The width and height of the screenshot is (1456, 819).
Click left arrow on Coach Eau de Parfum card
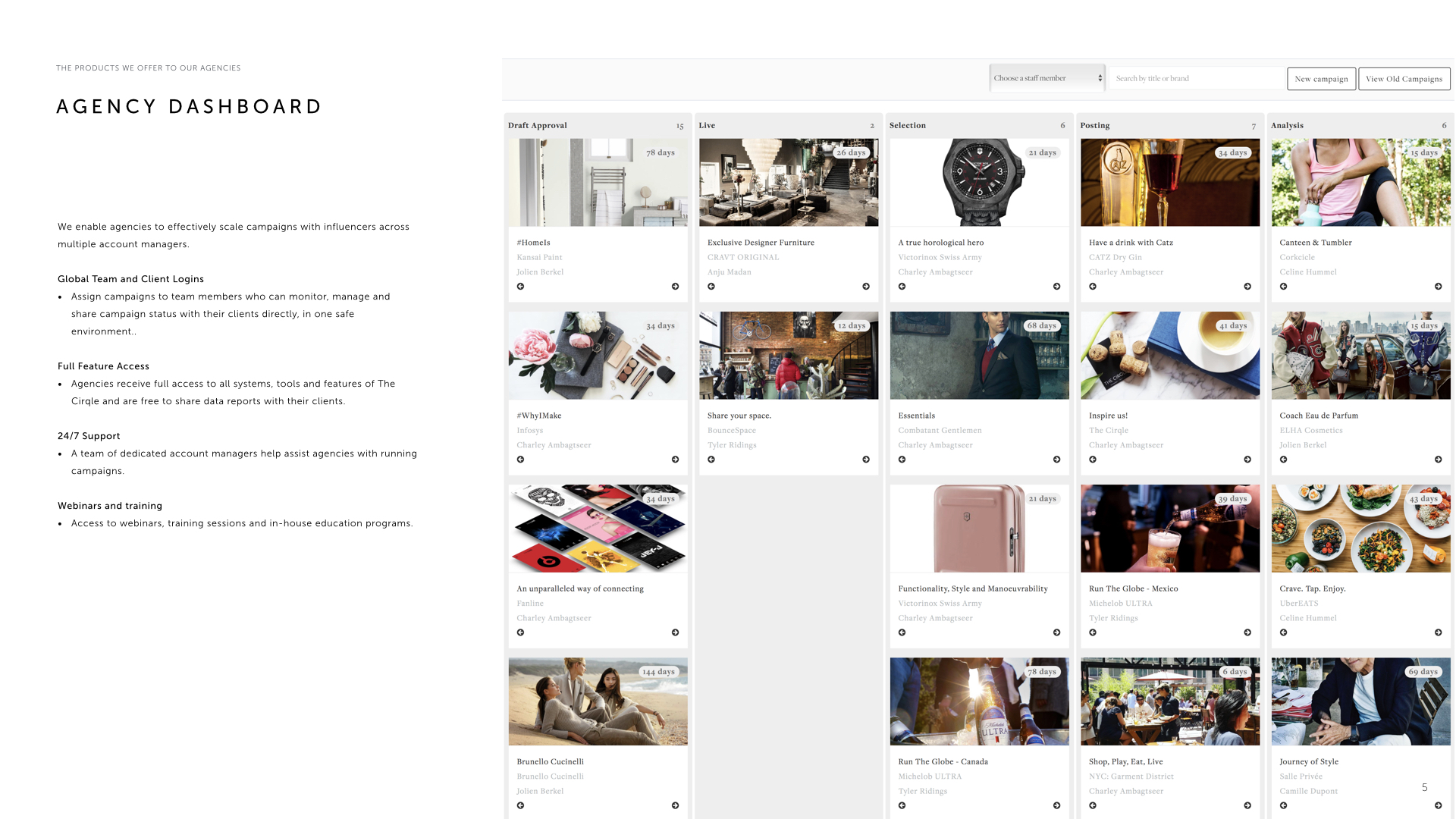[1283, 460]
